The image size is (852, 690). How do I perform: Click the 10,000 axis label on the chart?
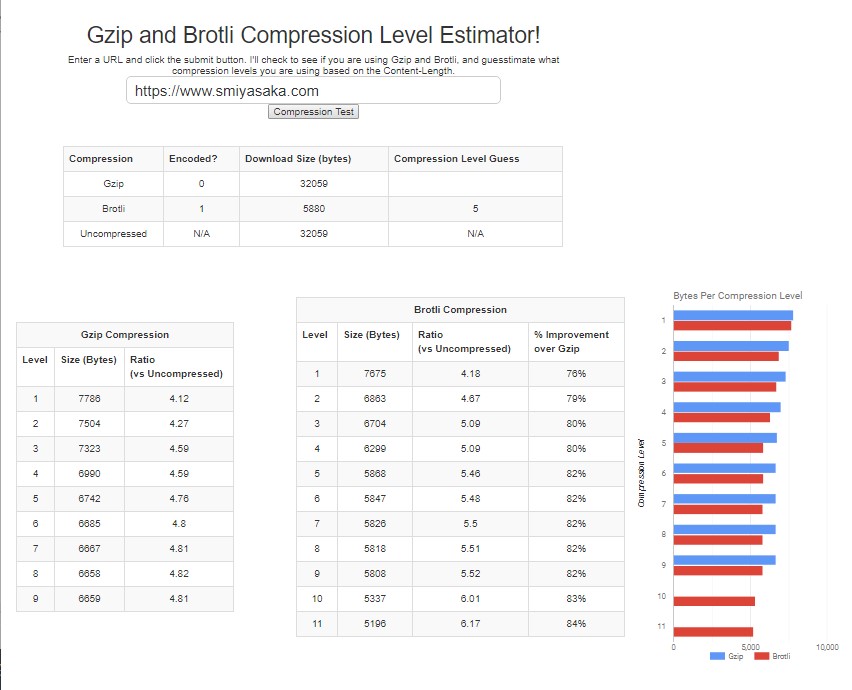[x=827, y=647]
